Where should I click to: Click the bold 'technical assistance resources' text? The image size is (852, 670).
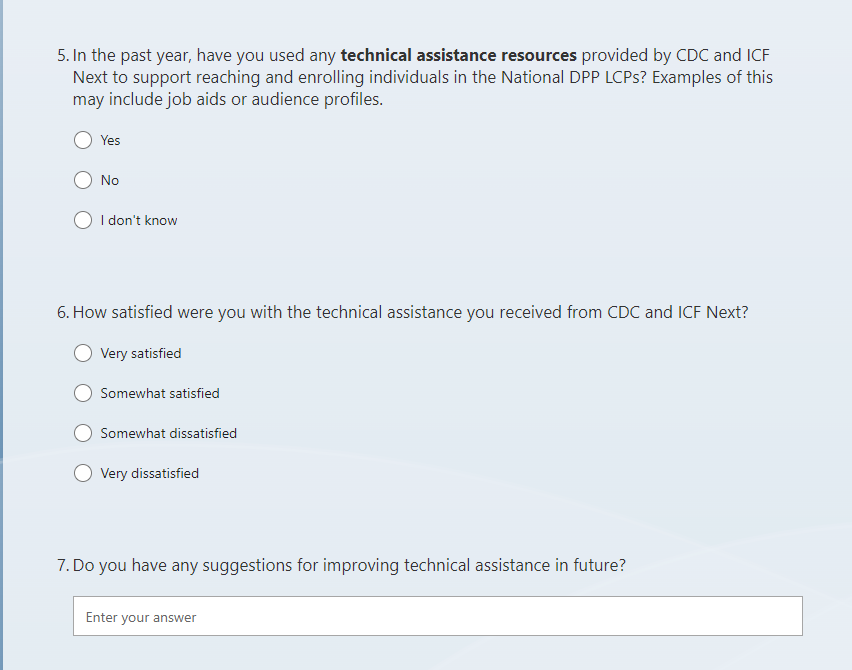(x=459, y=55)
